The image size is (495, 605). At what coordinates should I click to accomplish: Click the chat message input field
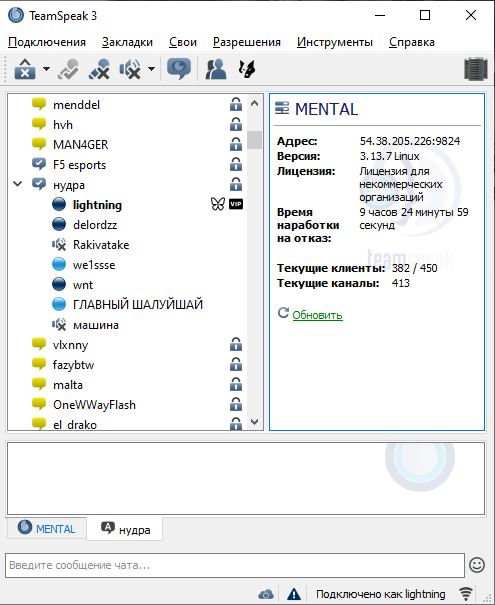[235, 565]
